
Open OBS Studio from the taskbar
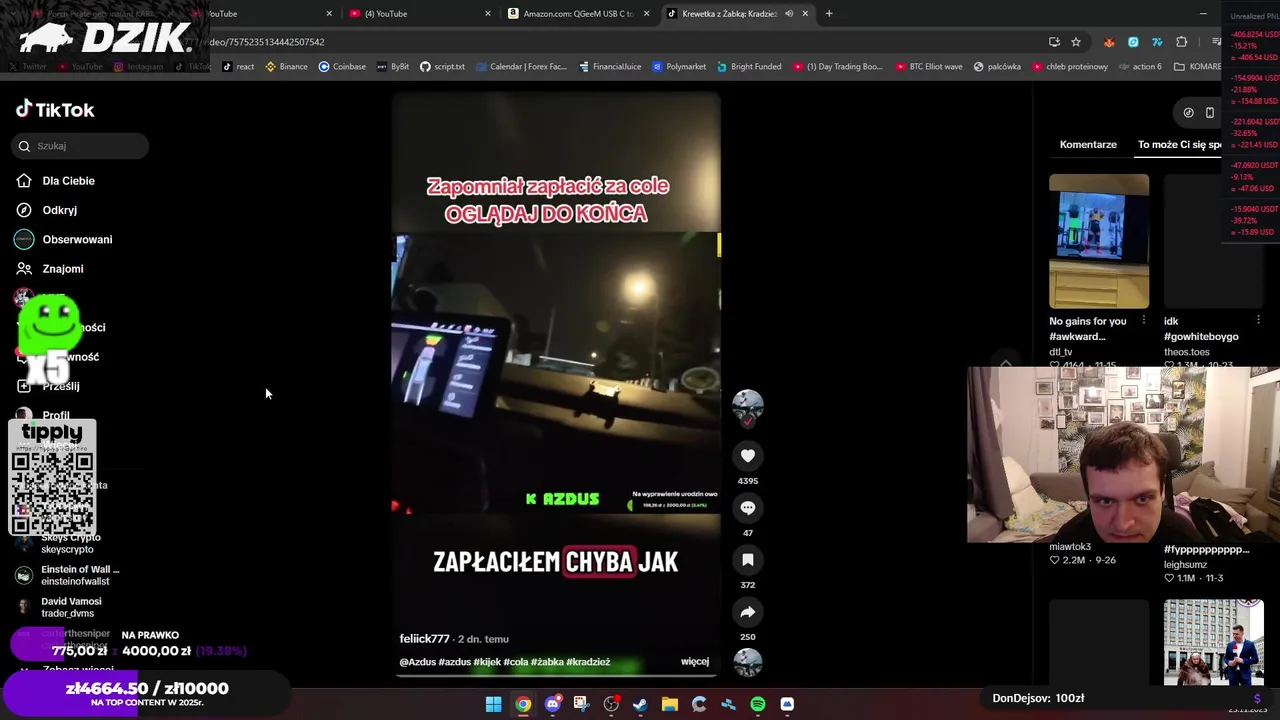pos(611,704)
